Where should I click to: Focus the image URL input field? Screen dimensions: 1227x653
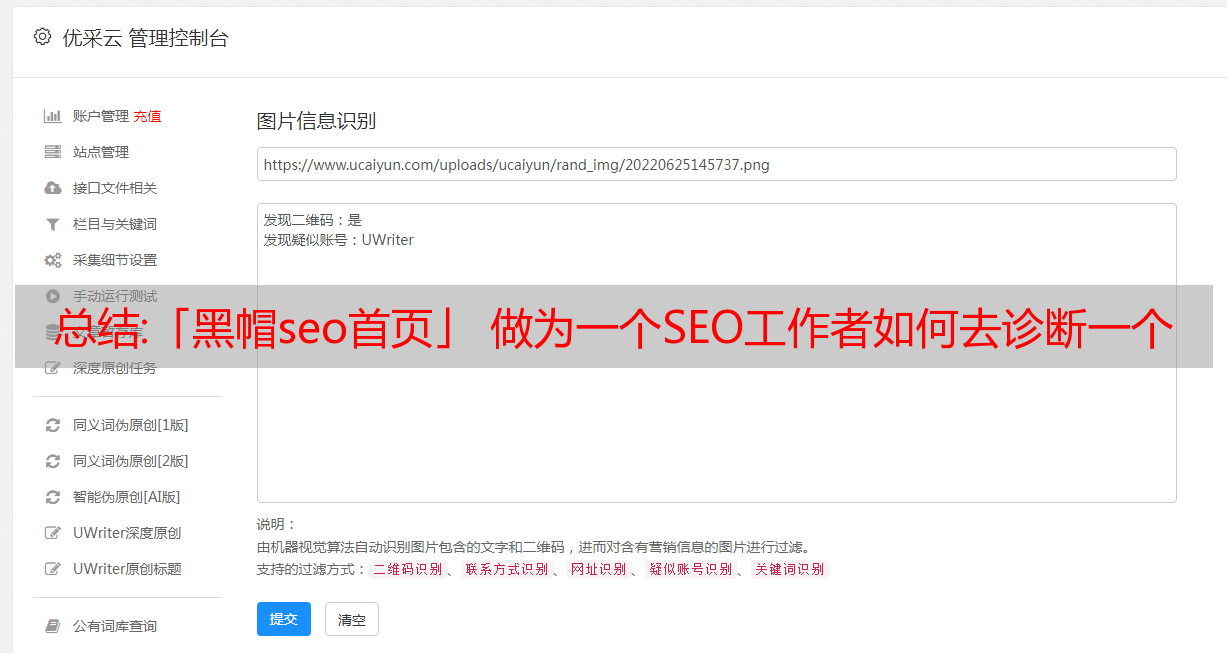(x=716, y=164)
